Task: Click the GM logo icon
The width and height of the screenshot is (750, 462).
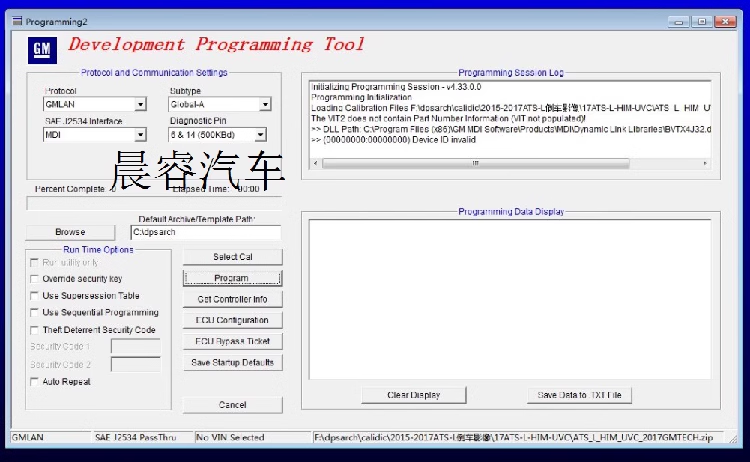Action: point(42,50)
